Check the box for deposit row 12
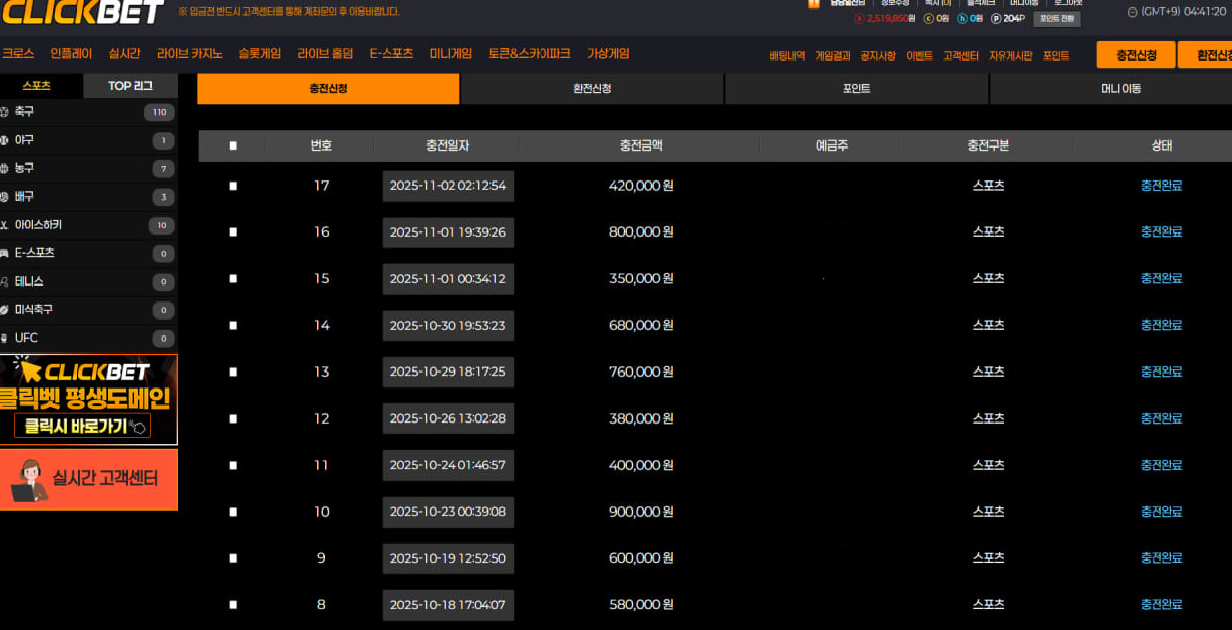This screenshot has height=630, width=1232. (x=233, y=419)
